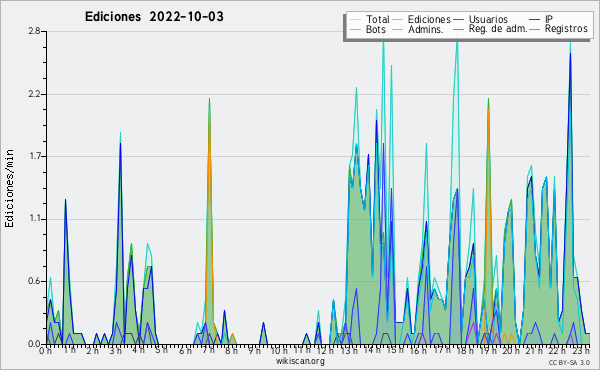The height and width of the screenshot is (370, 600).
Task: Click the 2.2 y-axis value
Action: pos(34,94)
